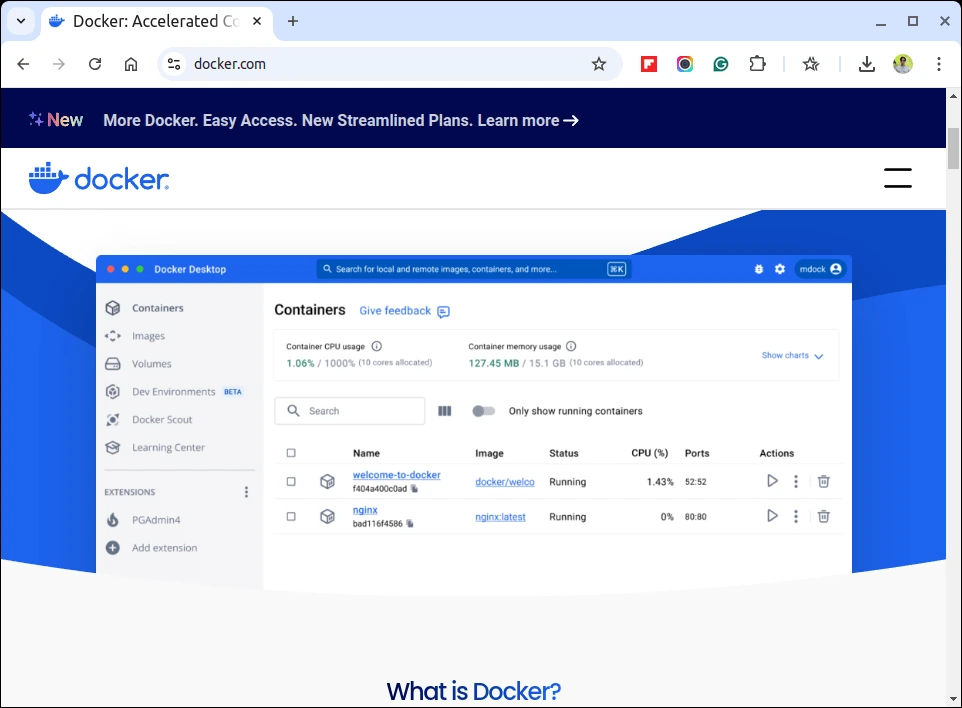Show info for Container CPU usage

(377, 346)
